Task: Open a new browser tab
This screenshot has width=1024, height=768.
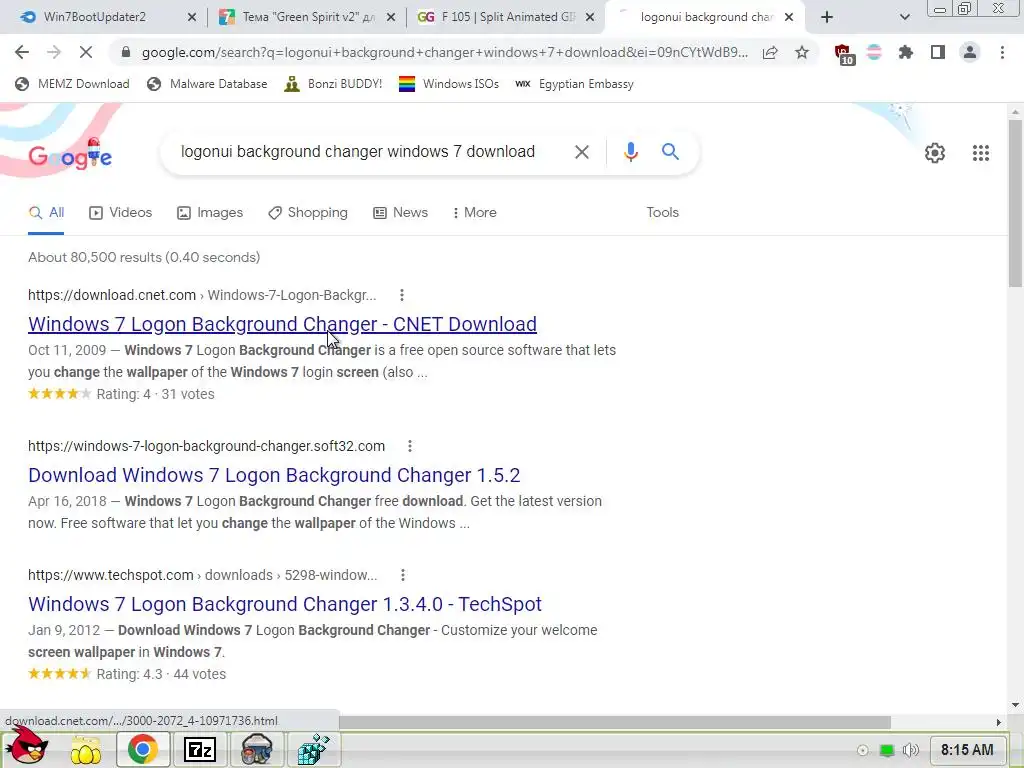Action: (x=827, y=17)
